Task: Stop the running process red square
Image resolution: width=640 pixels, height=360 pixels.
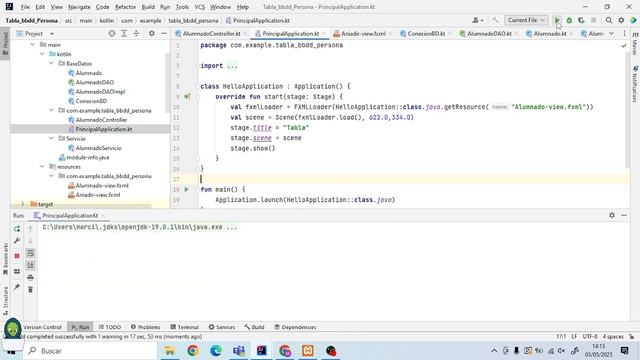Action: 17,256
